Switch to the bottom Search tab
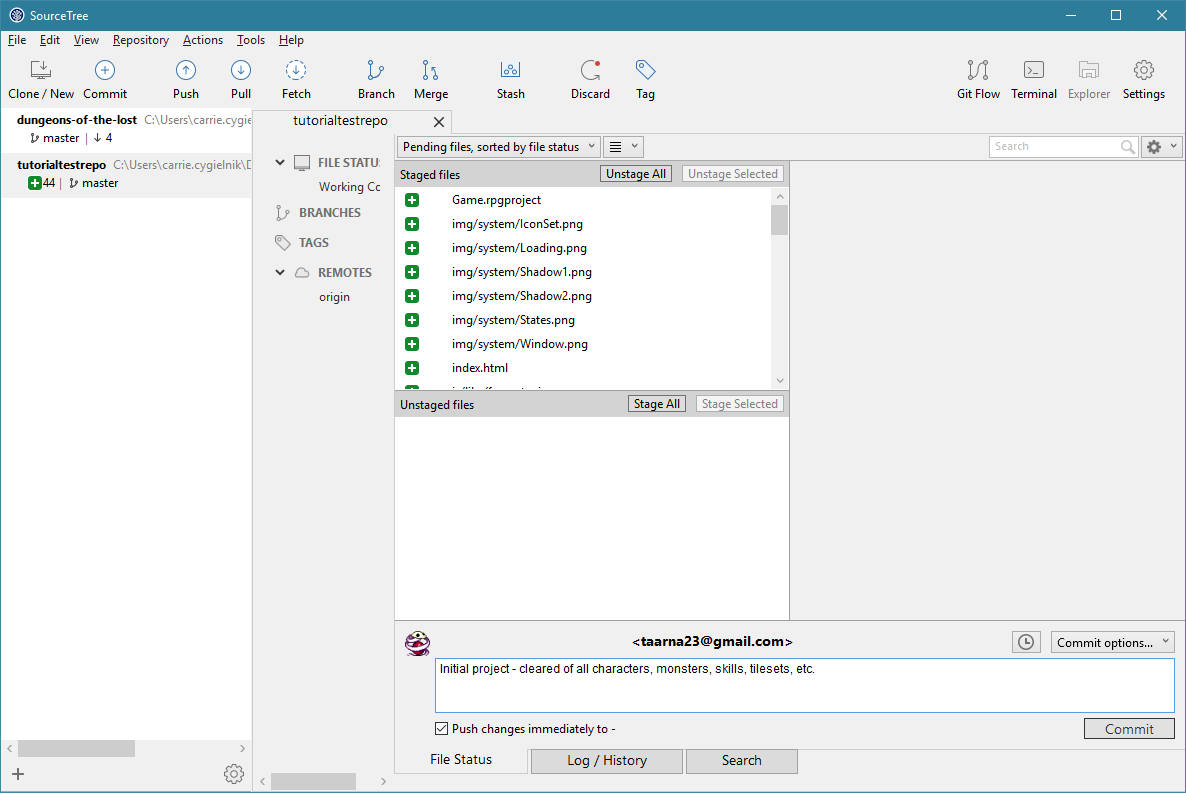Screen dimensions: 1186x793 click(x=741, y=760)
